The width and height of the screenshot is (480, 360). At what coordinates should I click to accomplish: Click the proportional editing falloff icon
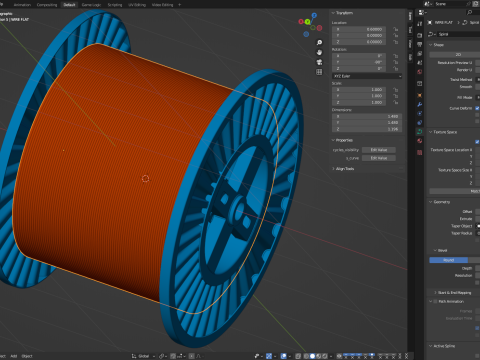199,356
